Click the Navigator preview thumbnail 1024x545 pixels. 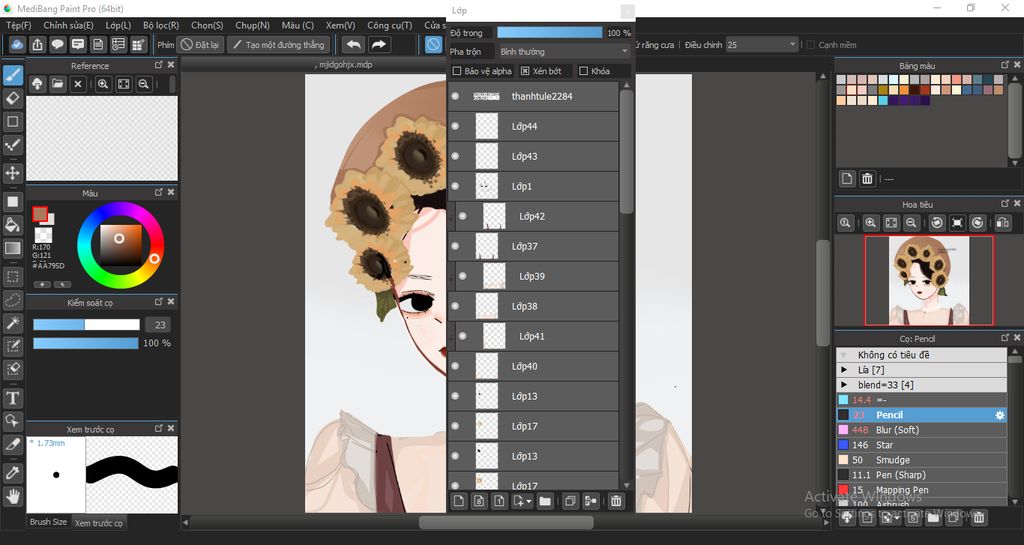(929, 280)
